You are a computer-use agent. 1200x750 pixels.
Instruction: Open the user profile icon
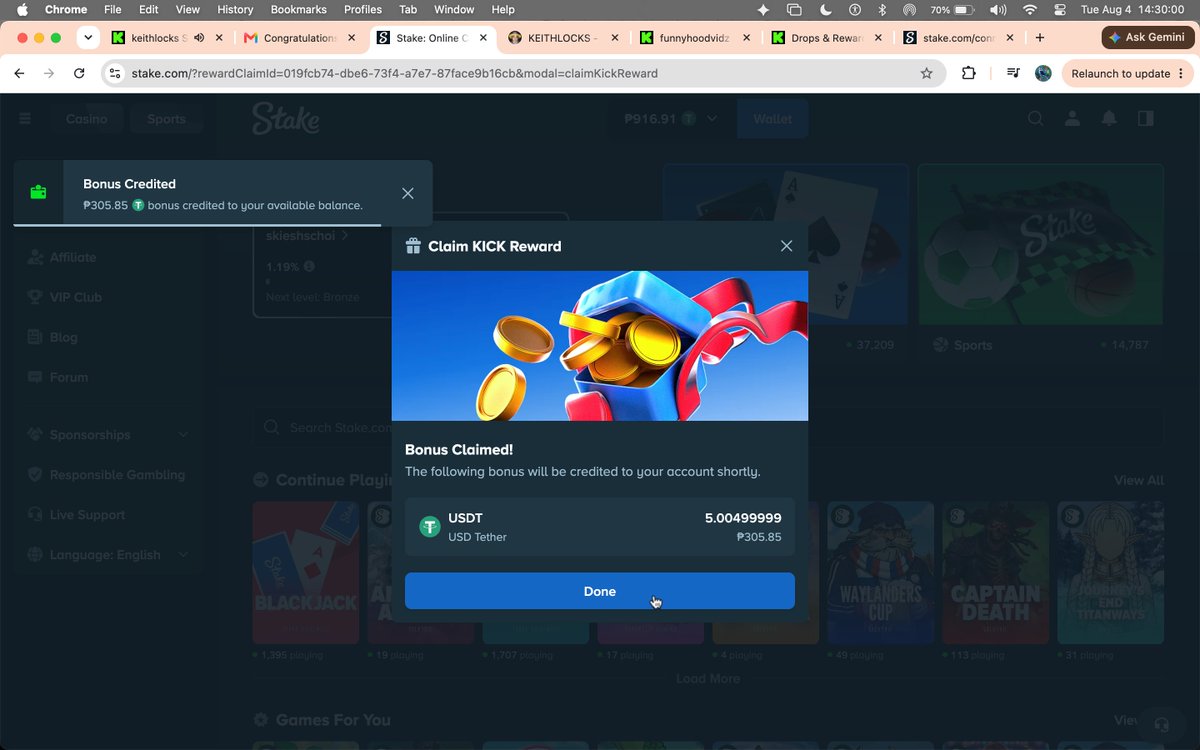click(x=1072, y=118)
